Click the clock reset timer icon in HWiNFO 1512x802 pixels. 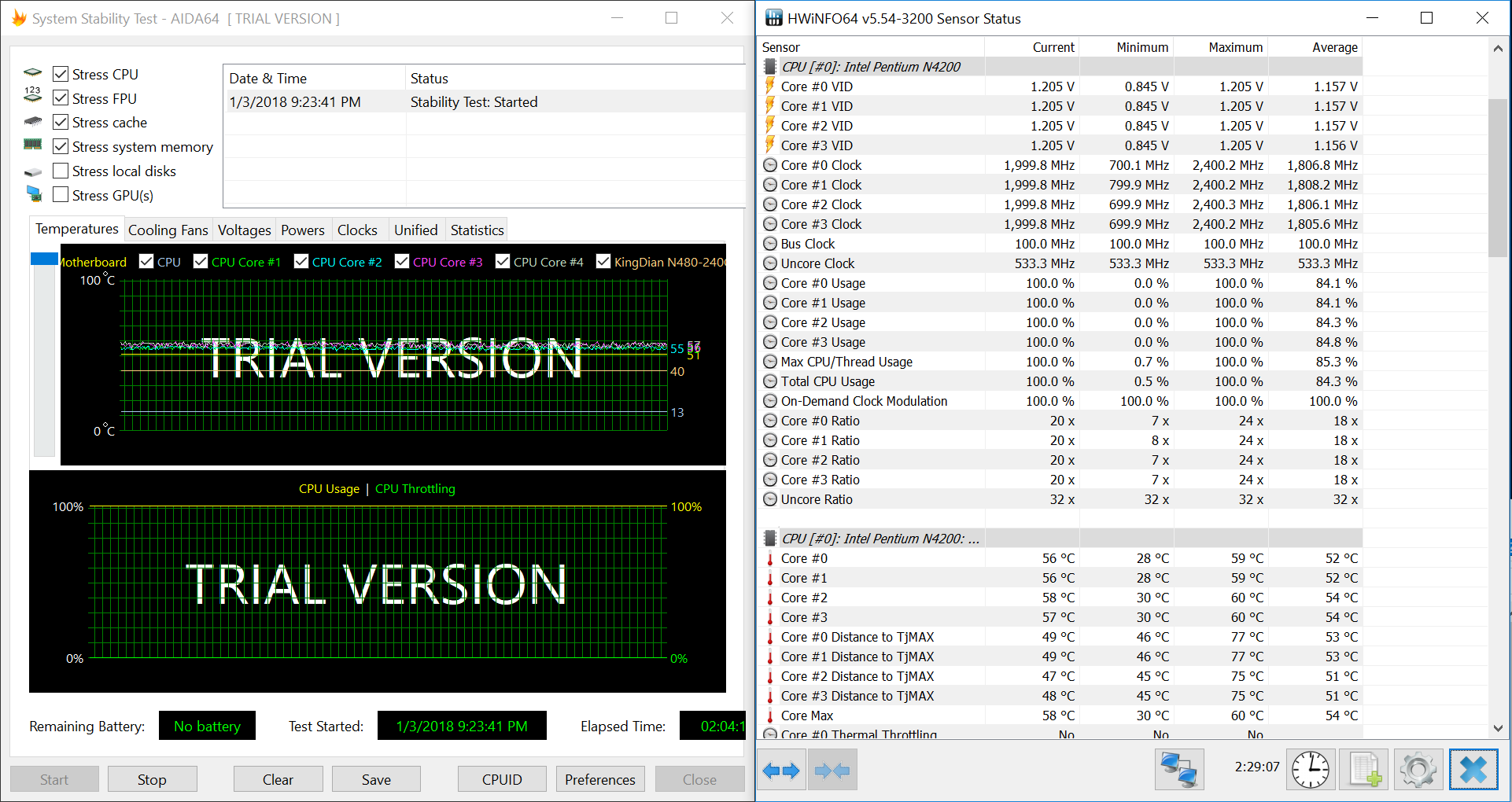point(1311,770)
